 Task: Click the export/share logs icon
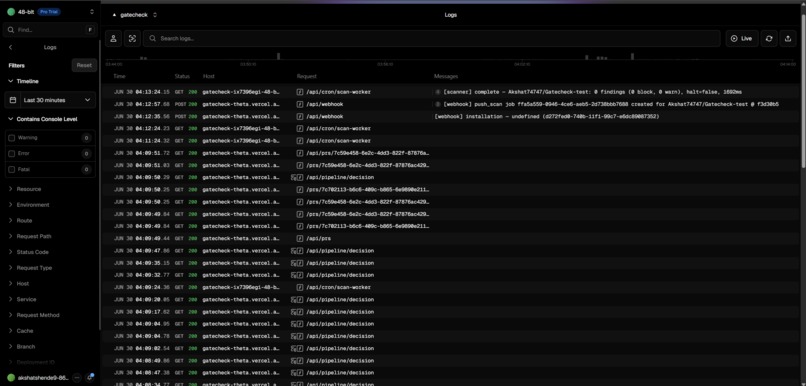tap(787, 39)
